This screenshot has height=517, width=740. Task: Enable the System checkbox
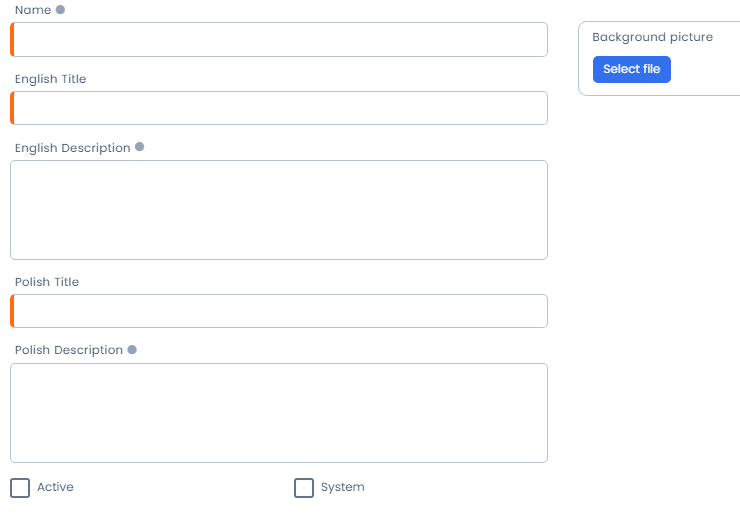point(304,488)
